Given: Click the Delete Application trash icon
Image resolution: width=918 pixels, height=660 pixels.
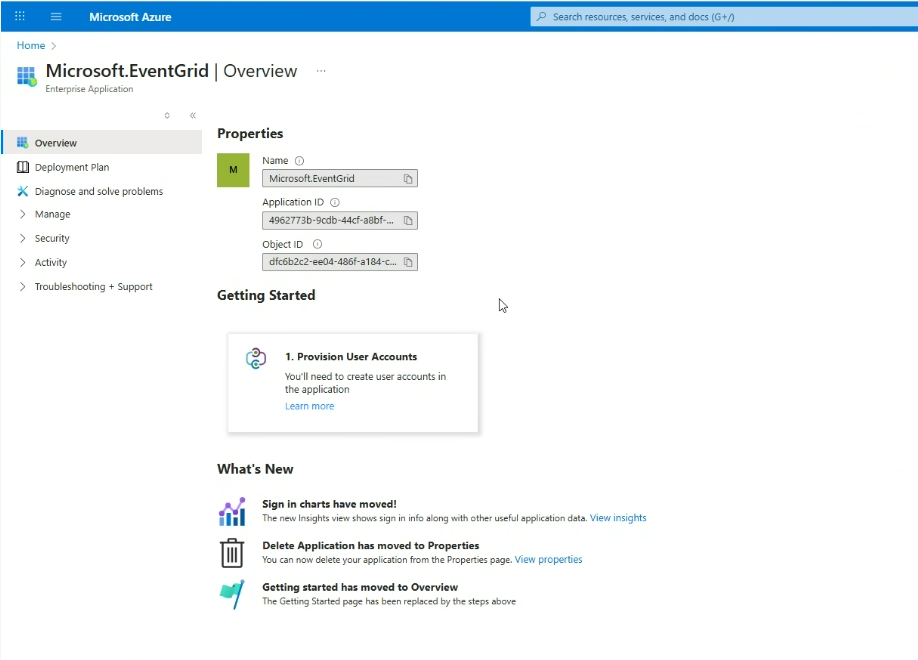Looking at the screenshot, I should pos(232,553).
